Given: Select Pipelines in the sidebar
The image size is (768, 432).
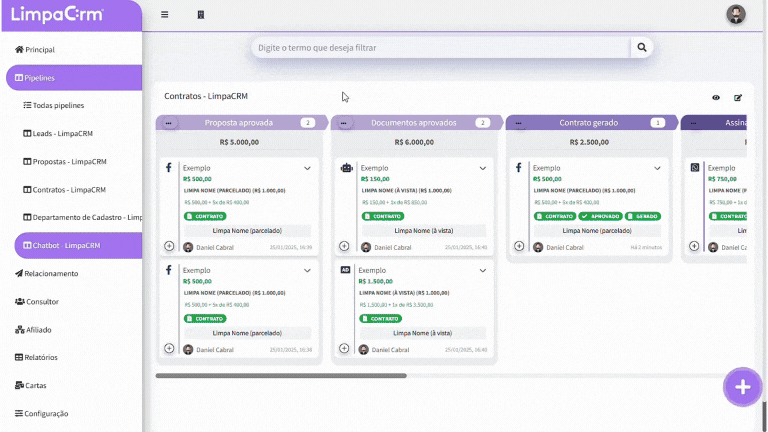Looking at the screenshot, I should [74, 78].
